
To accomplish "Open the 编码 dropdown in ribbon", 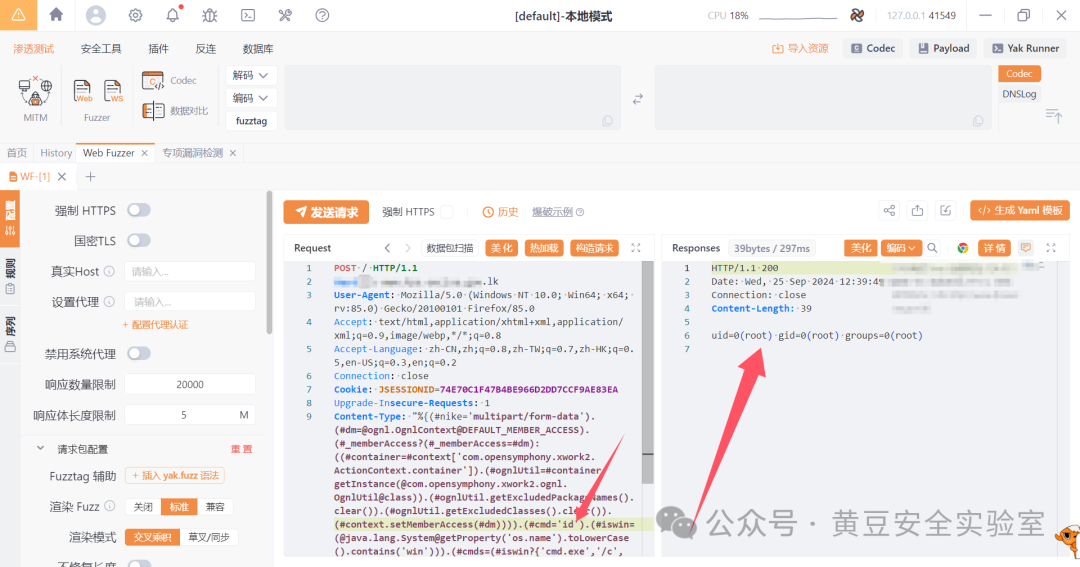I will (x=251, y=98).
